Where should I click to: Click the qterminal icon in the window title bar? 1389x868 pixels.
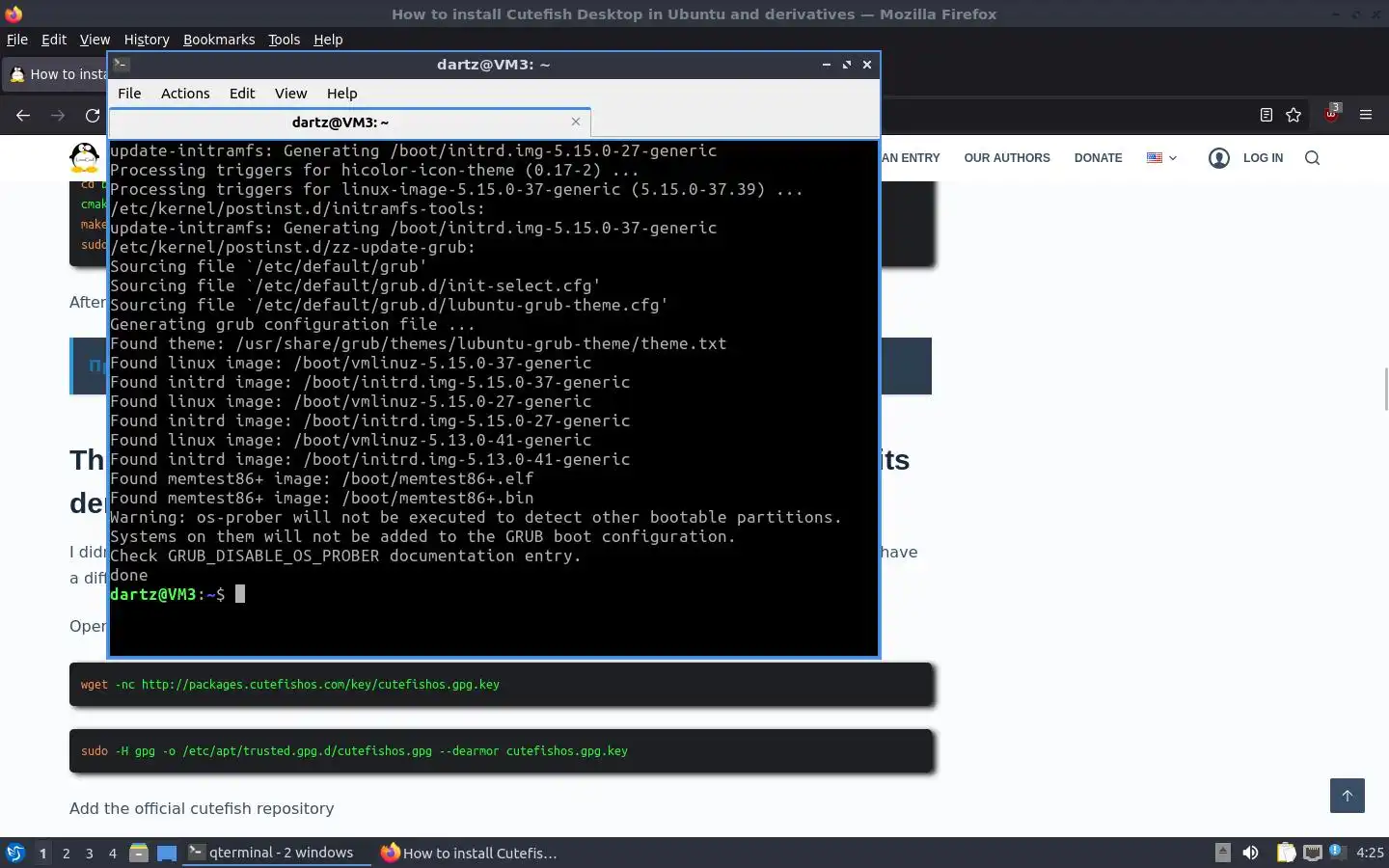(122, 65)
